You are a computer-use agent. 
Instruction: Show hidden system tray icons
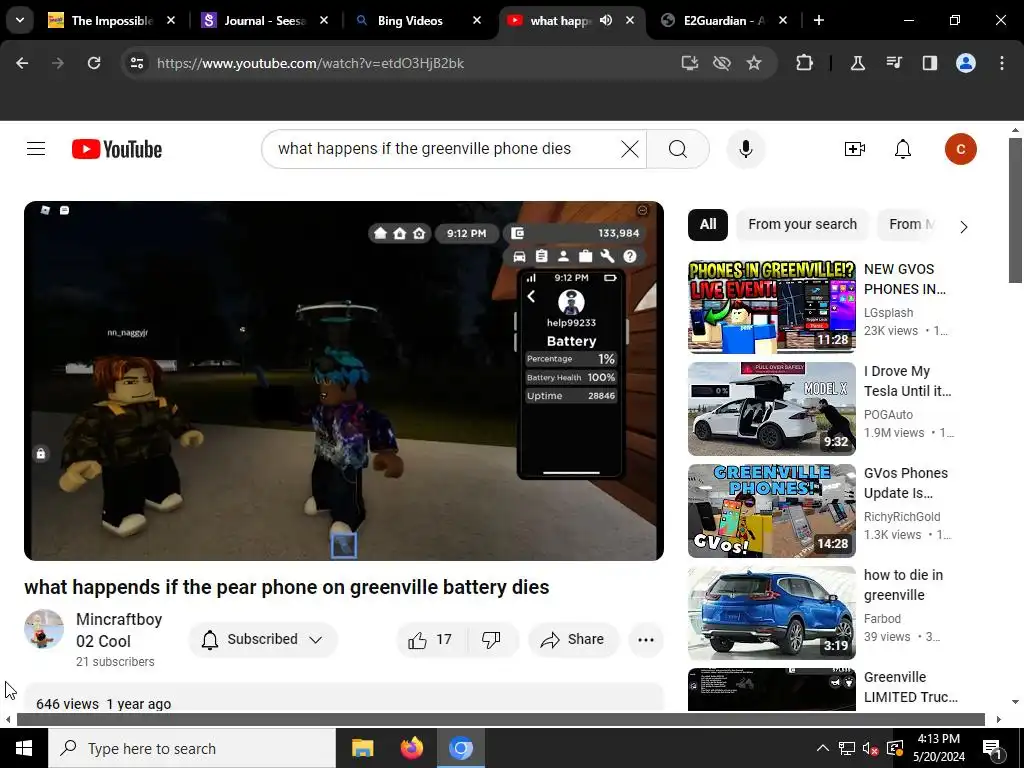pyautogui.click(x=822, y=748)
